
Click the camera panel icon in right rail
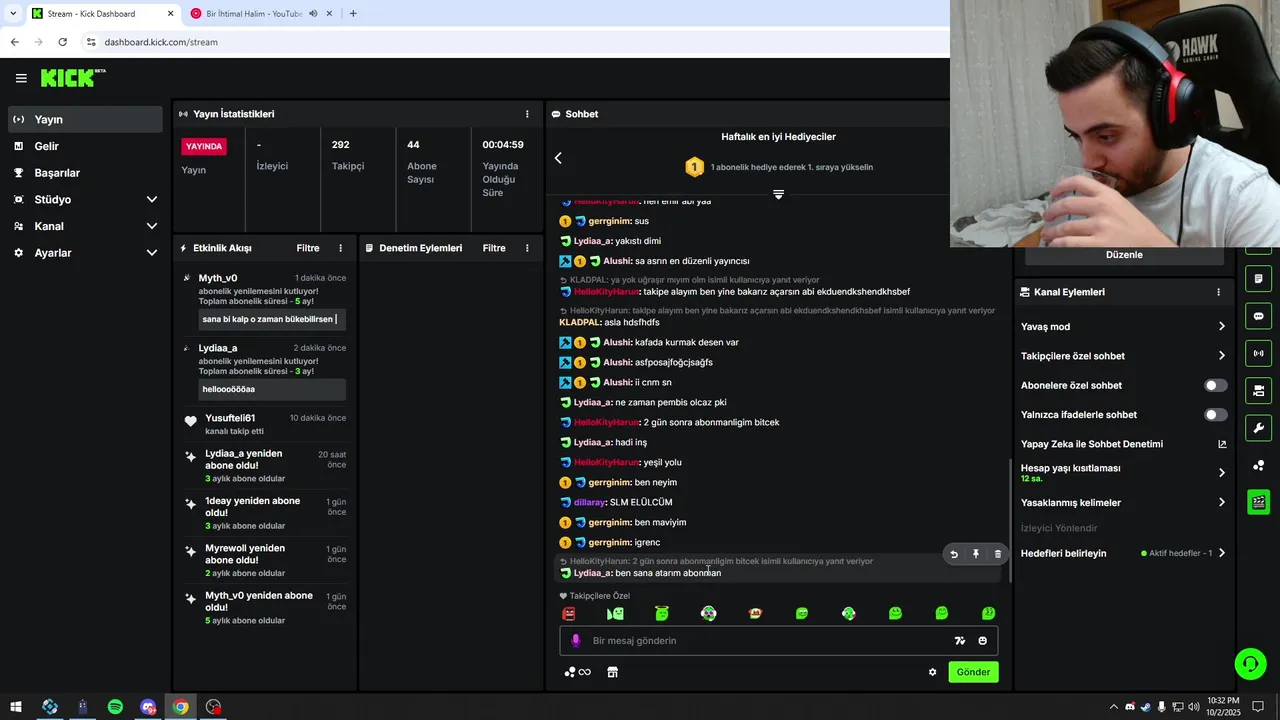[x=1258, y=390]
